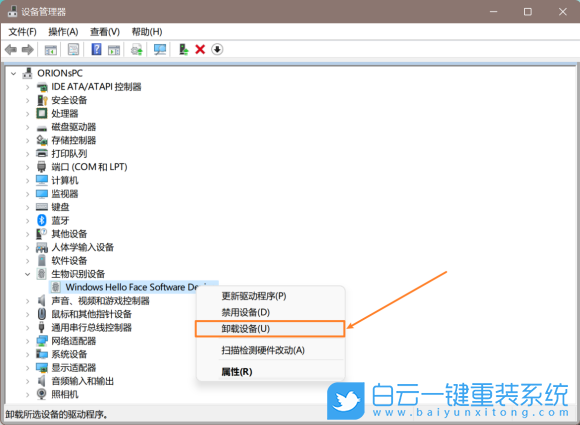This screenshot has width=580, height=425.
Task: Open the 文件(F) menu
Action: click(23, 32)
